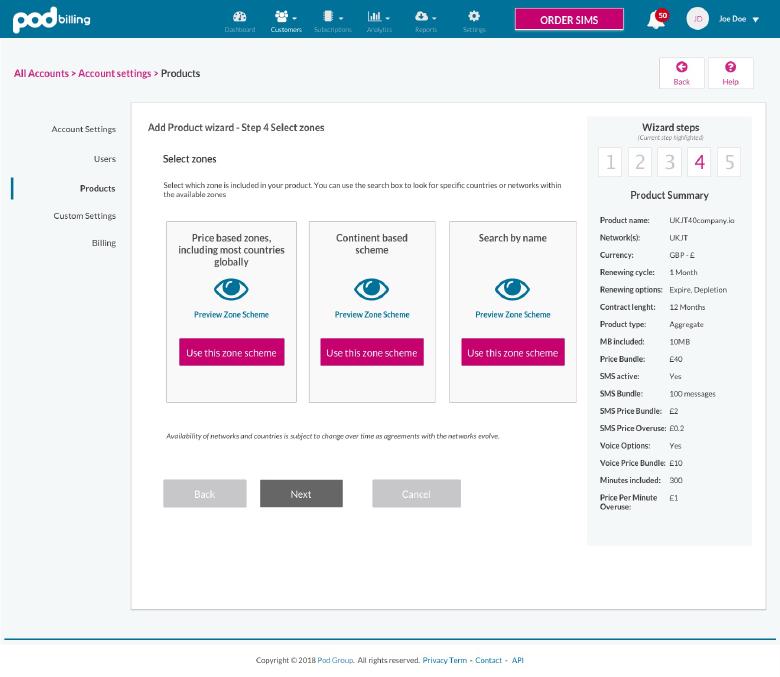Click the 100 messages SMS bundle value
Screen dimensions: 780x677
pos(692,394)
